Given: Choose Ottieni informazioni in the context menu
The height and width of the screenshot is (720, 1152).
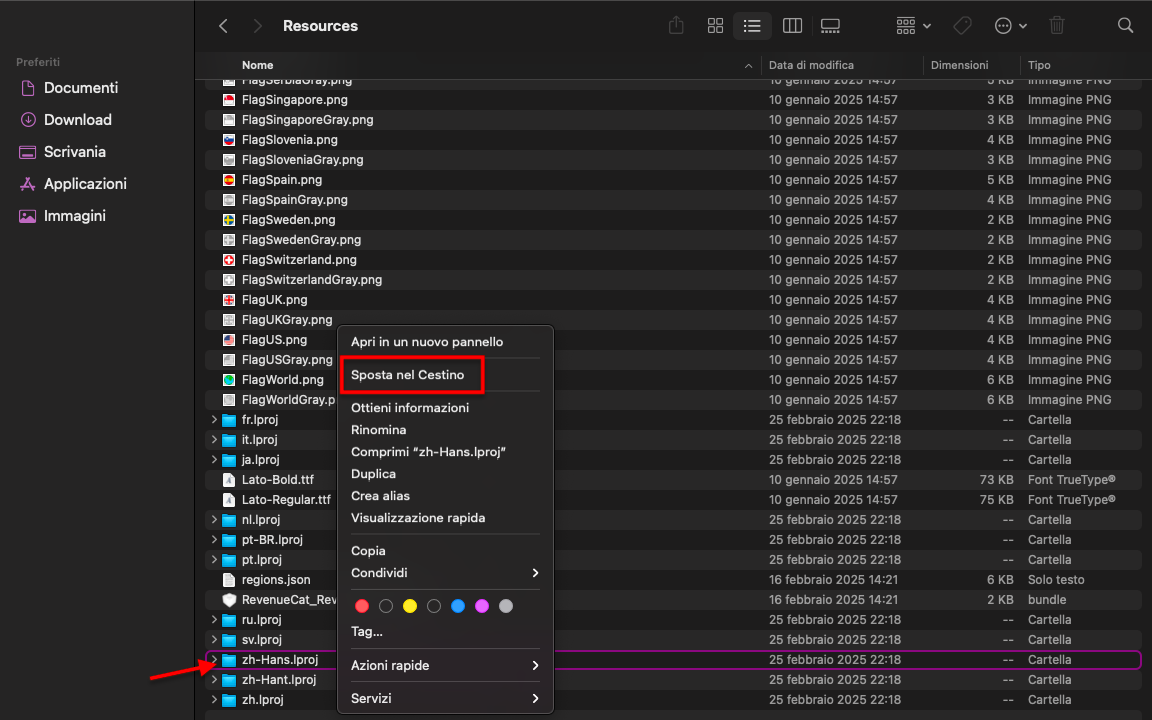Looking at the screenshot, I should point(408,407).
